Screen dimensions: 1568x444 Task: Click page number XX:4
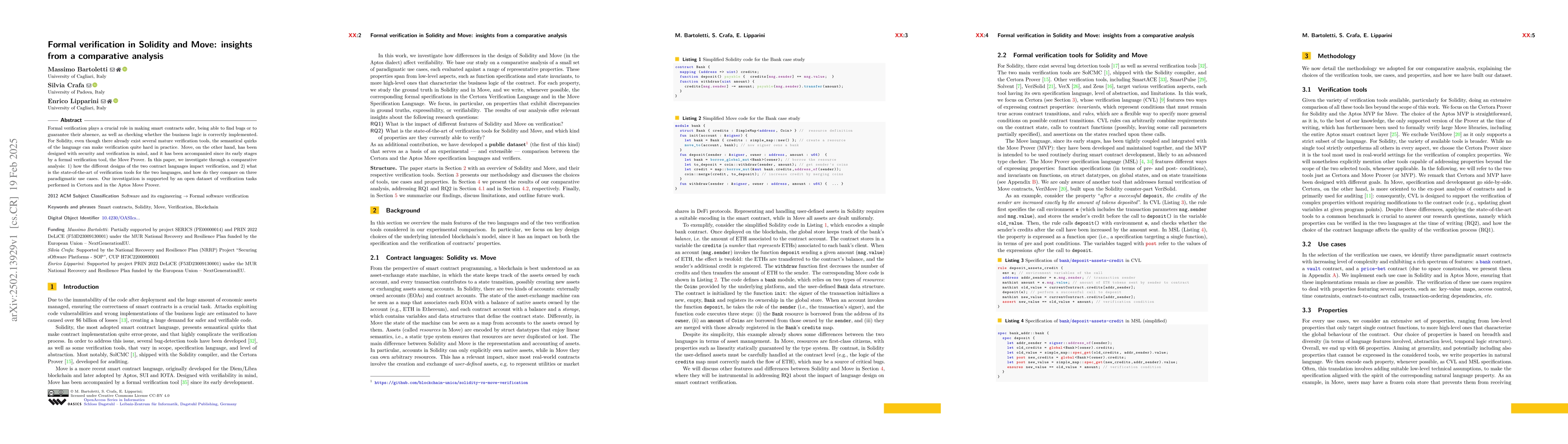(983, 35)
